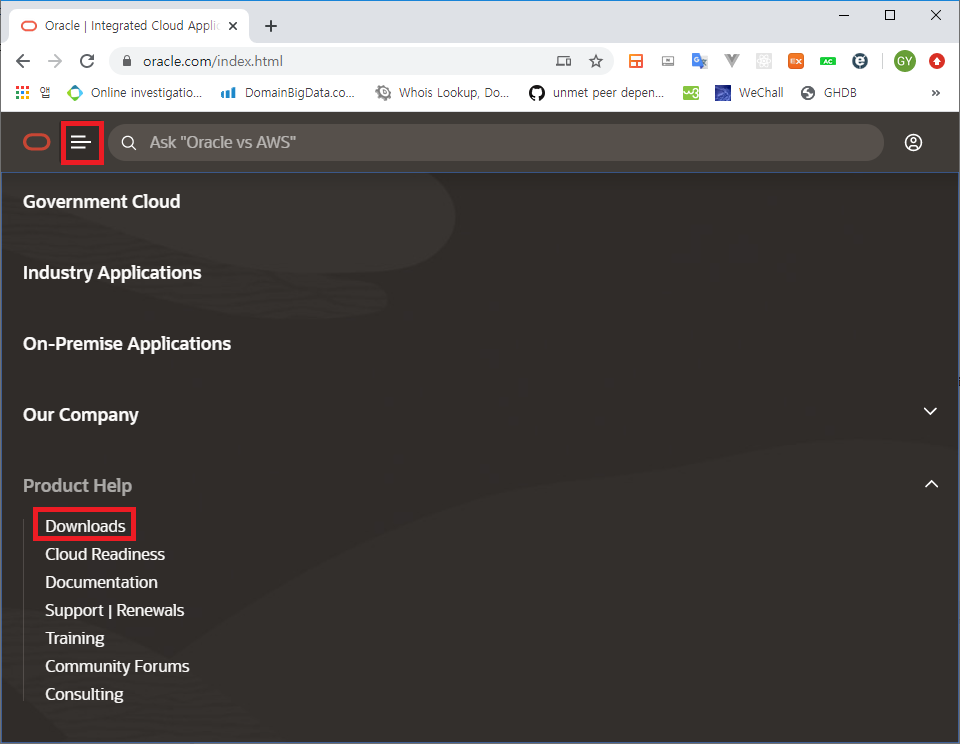Open the Cloud Readiness link
The height and width of the screenshot is (744, 960).
pyautogui.click(x=105, y=554)
